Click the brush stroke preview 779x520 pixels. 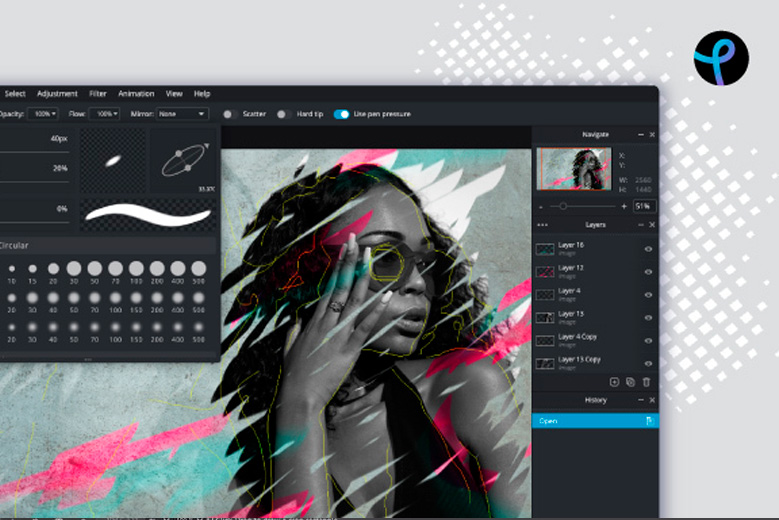pyautogui.click(x=148, y=216)
